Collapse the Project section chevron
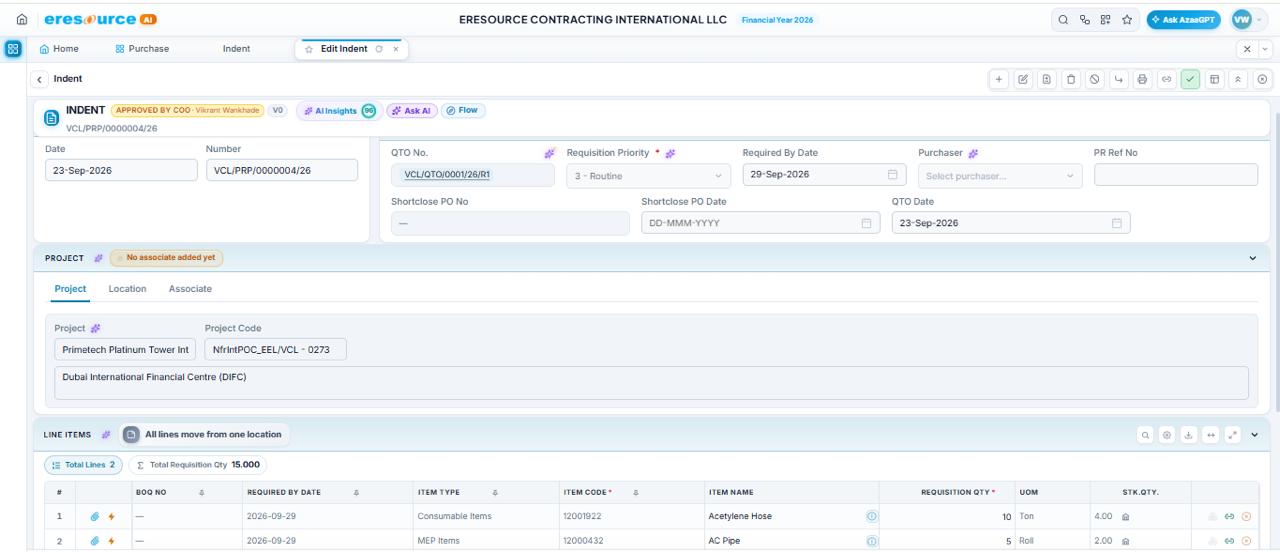Screen dimensions: 1280x552 pyautogui.click(x=1254, y=258)
